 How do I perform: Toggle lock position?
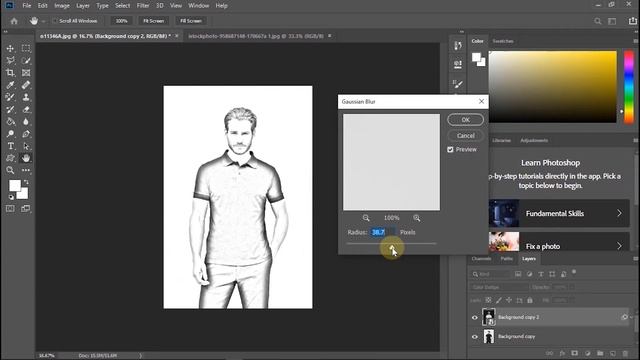[x=509, y=300]
